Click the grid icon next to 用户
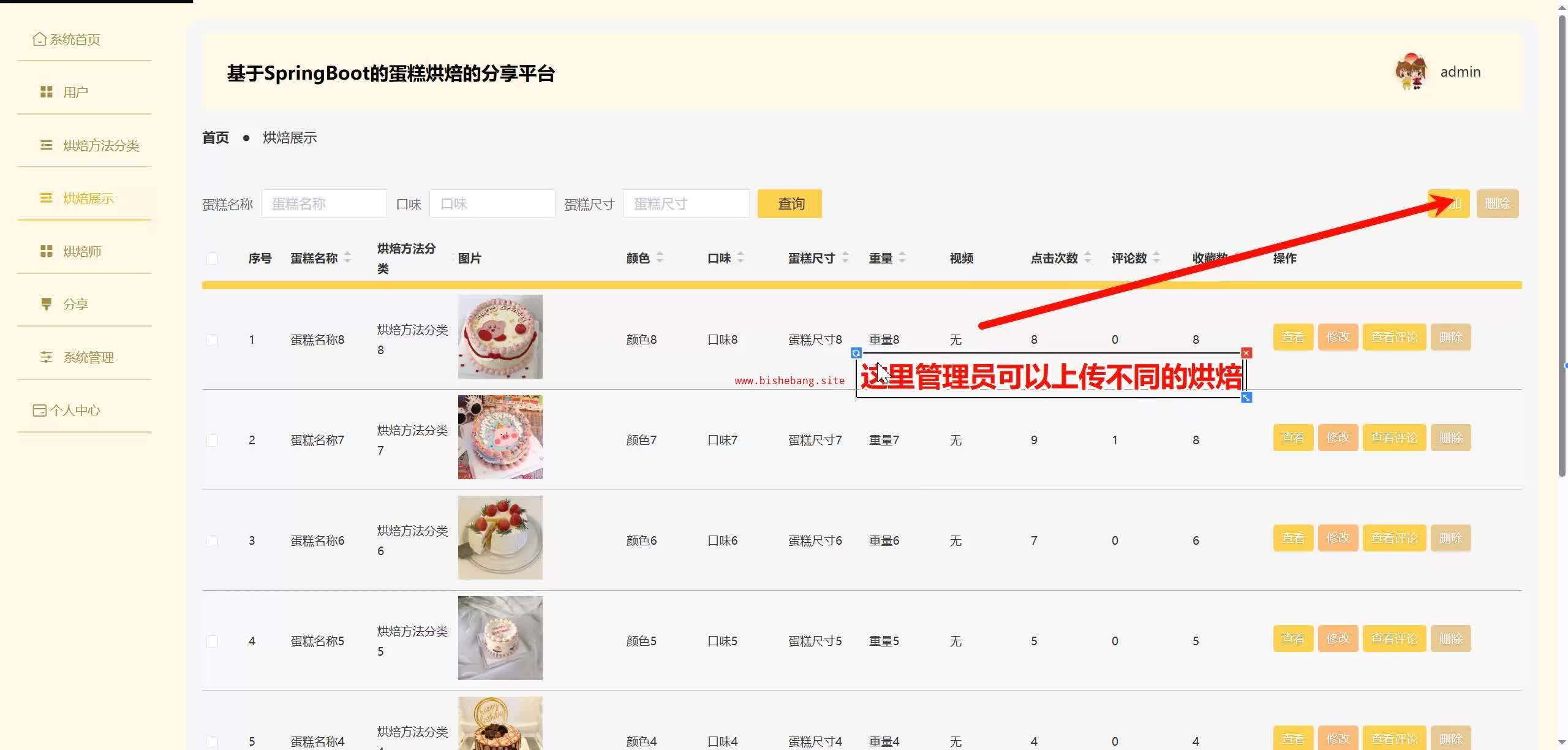The height and width of the screenshot is (750, 1568). coord(47,92)
